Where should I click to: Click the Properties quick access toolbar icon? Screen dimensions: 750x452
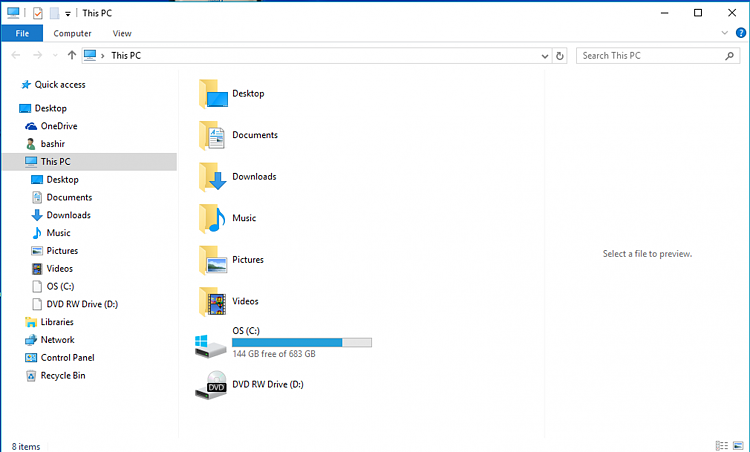[x=38, y=13]
